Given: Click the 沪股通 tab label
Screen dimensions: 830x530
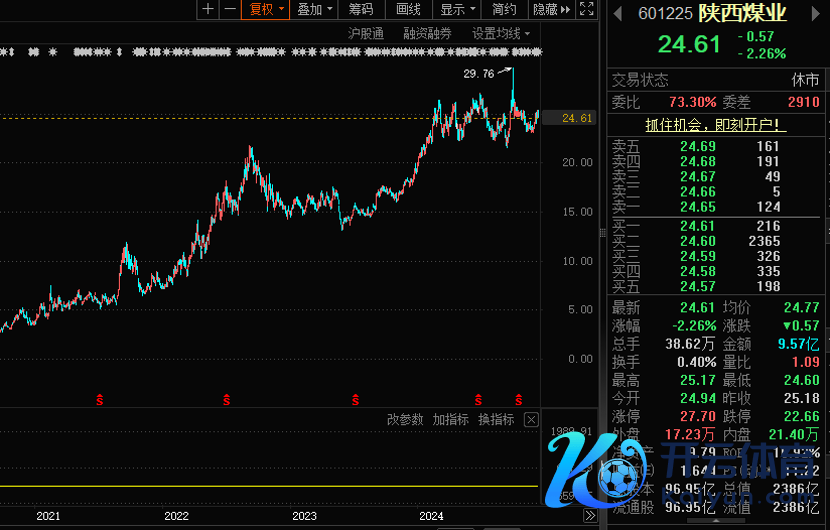Looking at the screenshot, I should point(366,33).
